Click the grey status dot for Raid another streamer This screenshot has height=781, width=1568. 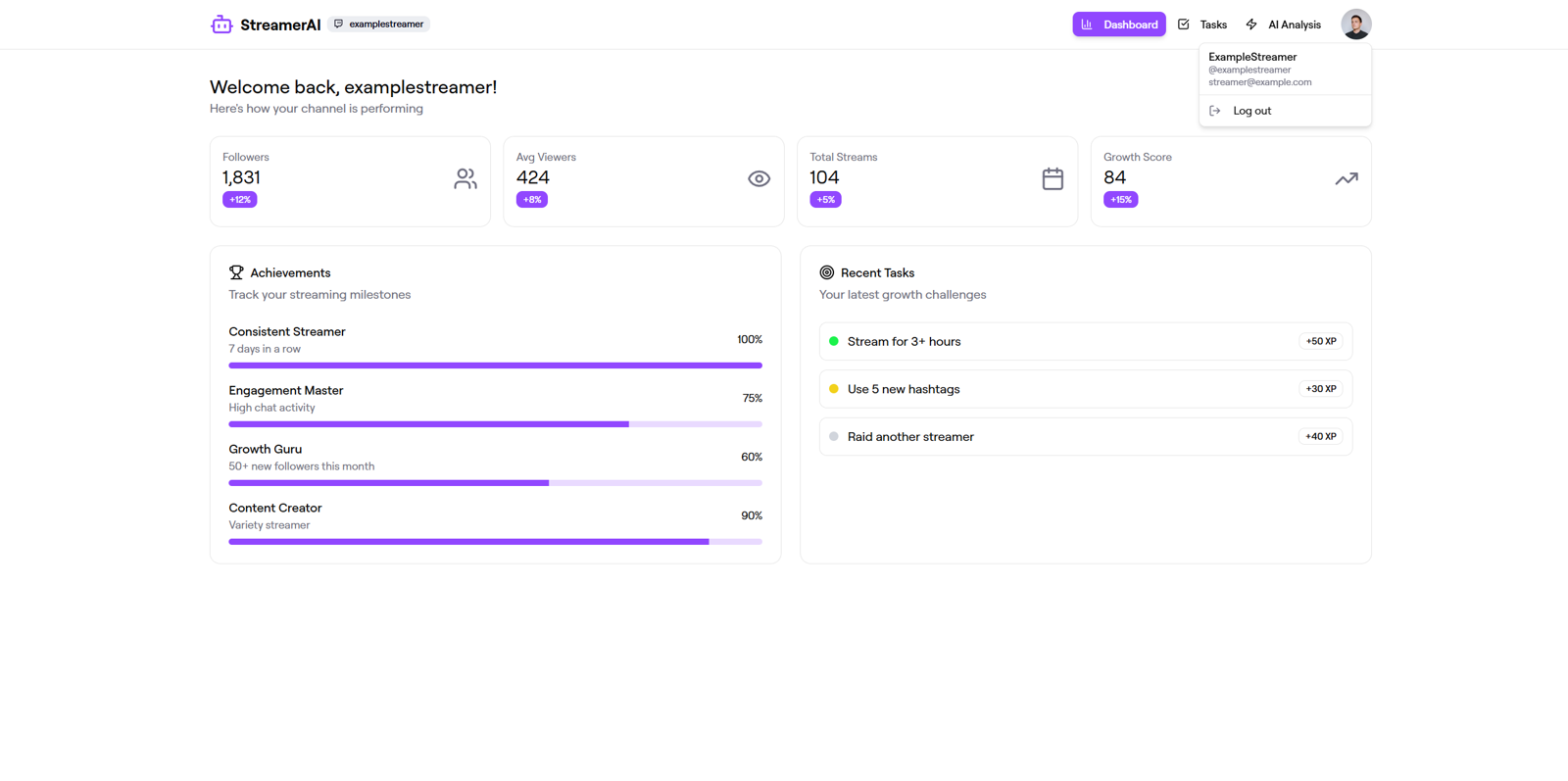point(834,436)
